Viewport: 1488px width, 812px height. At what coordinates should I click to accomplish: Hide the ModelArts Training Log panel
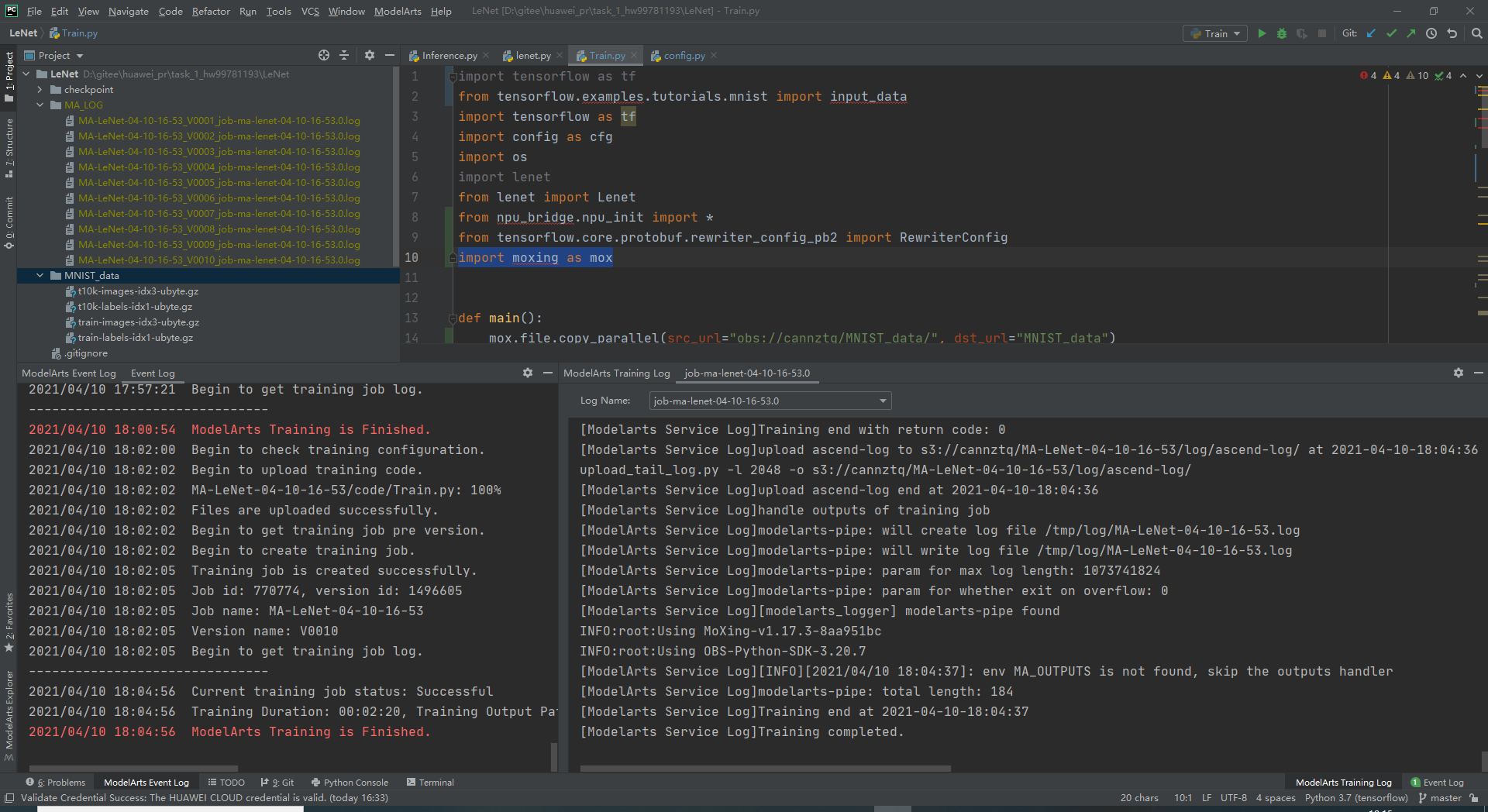[x=1478, y=373]
